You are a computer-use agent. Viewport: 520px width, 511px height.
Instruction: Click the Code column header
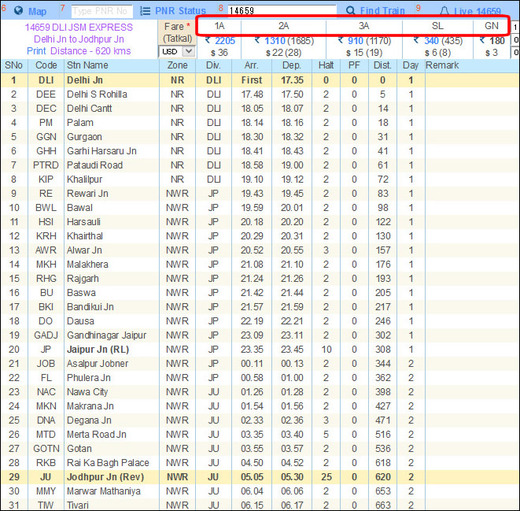tap(46, 65)
